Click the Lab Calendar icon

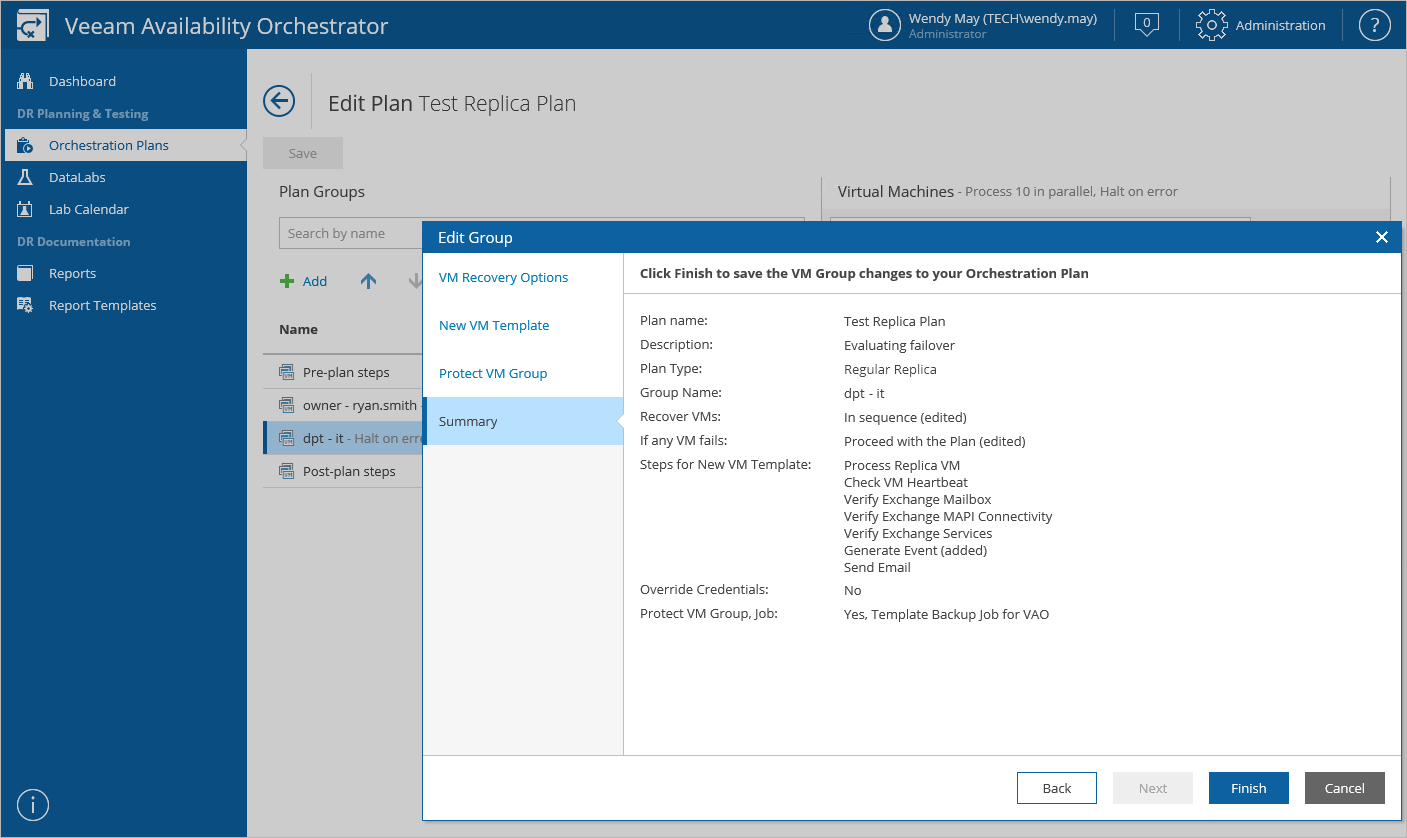click(26, 209)
